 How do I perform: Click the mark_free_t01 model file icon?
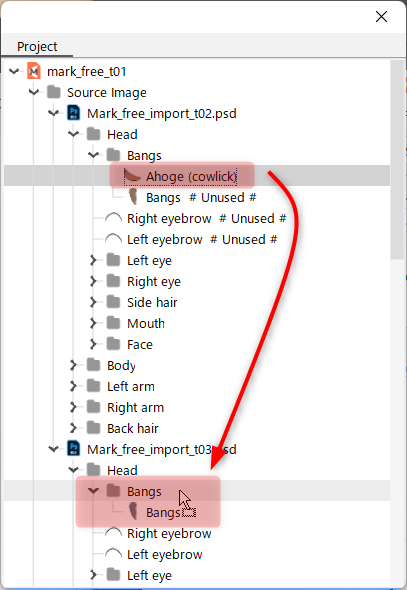click(34, 71)
